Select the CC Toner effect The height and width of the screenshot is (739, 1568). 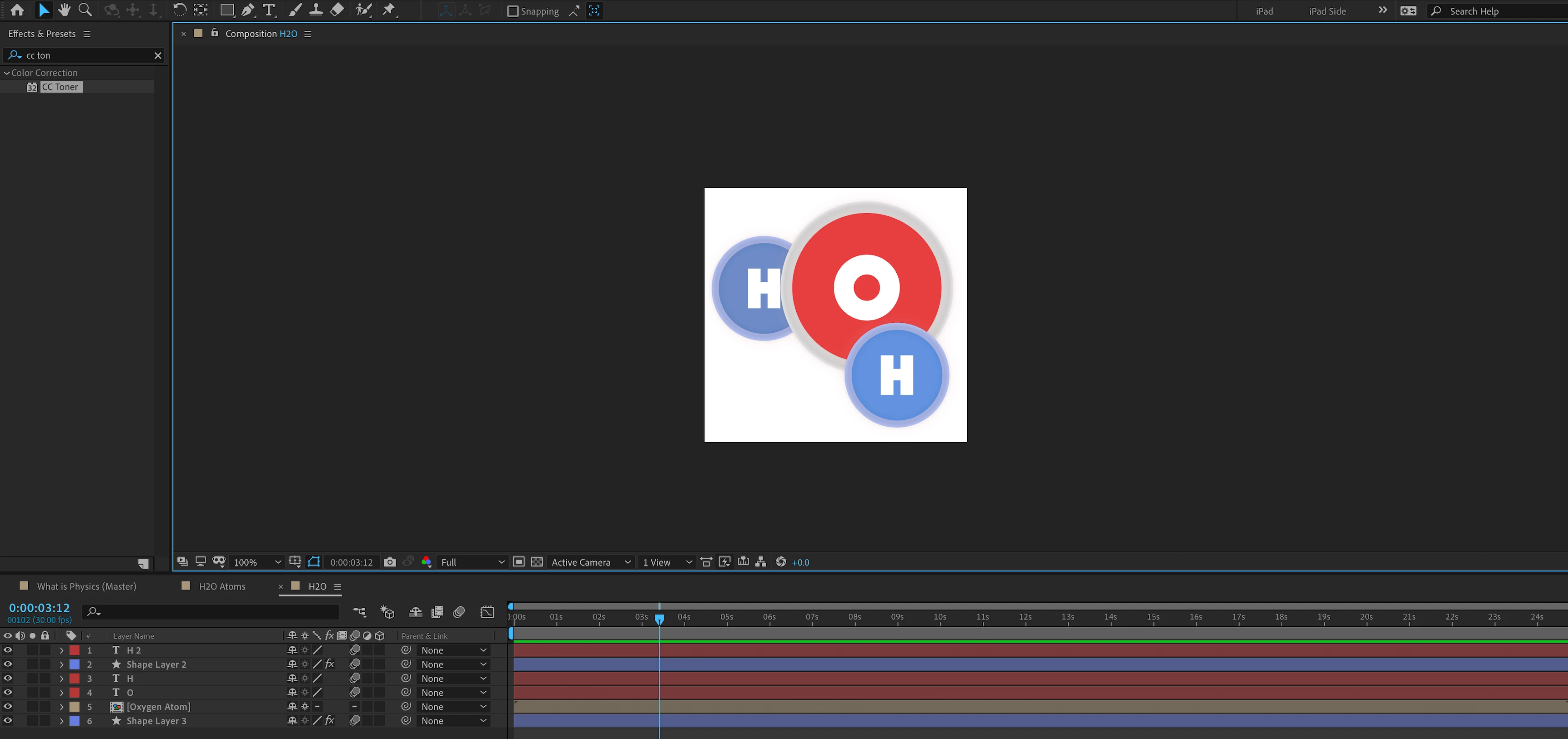60,87
